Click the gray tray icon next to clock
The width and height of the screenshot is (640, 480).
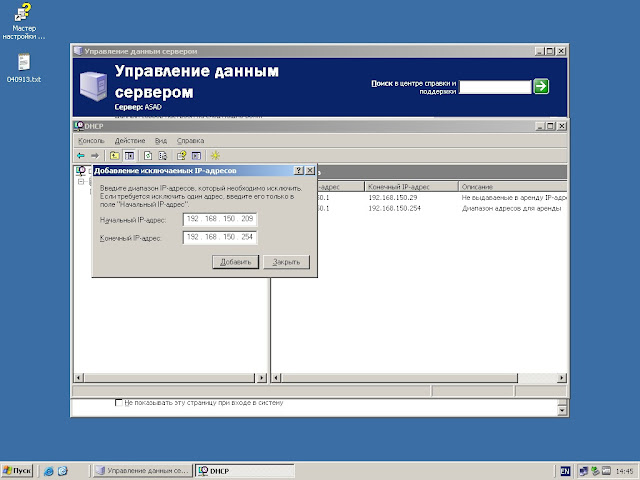pos(606,471)
